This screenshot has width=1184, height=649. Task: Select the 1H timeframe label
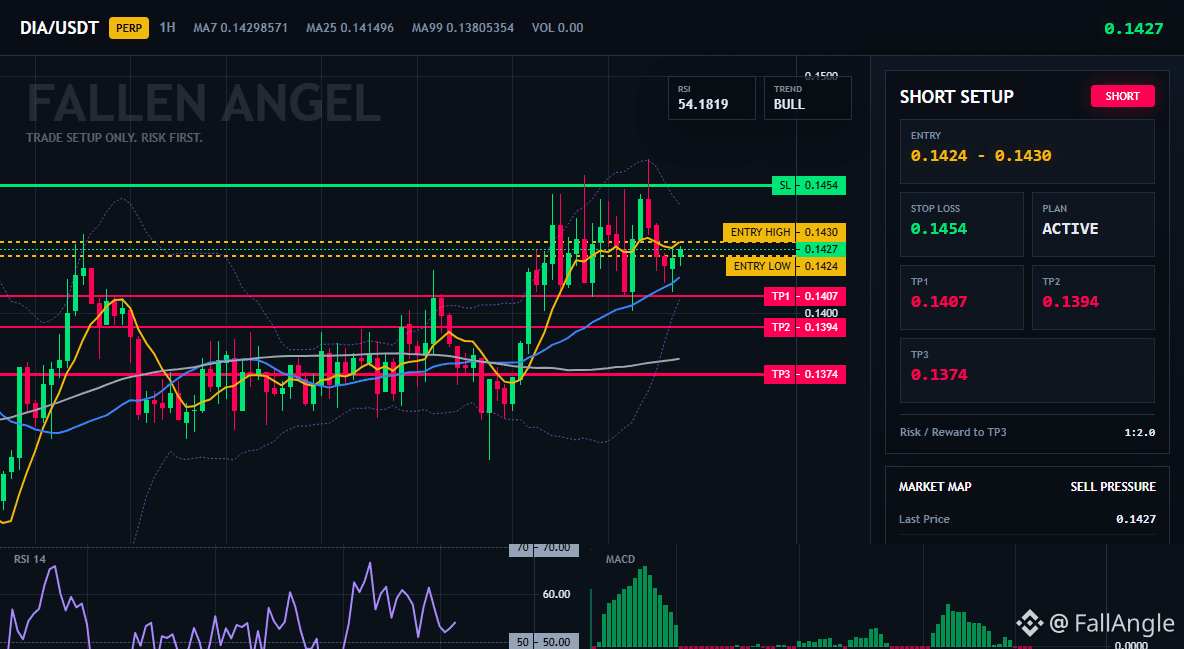(168, 27)
